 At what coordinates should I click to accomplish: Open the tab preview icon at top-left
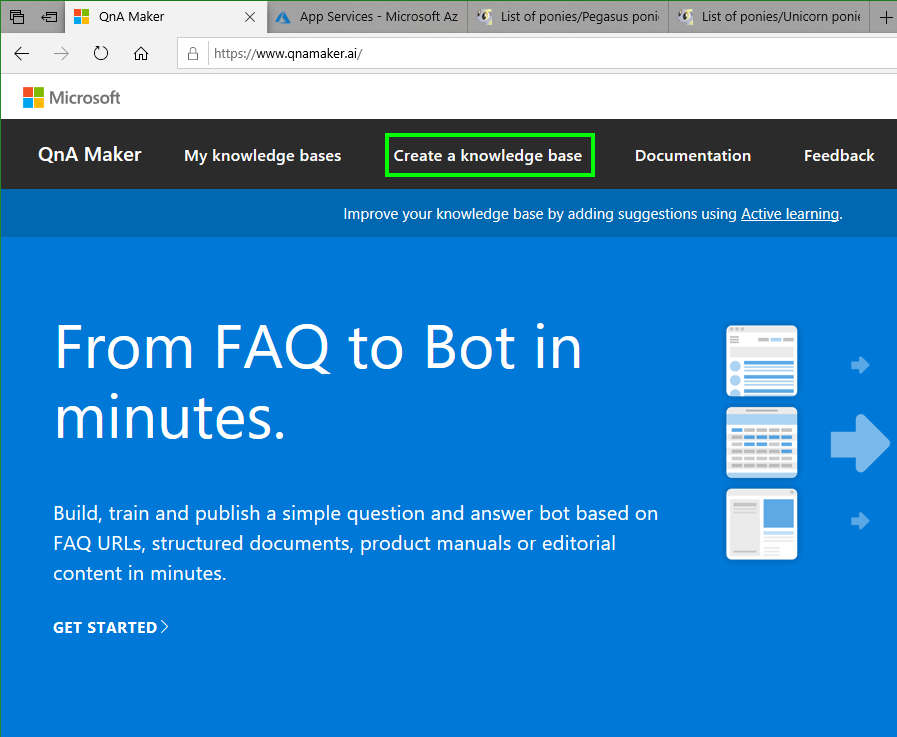[17, 17]
